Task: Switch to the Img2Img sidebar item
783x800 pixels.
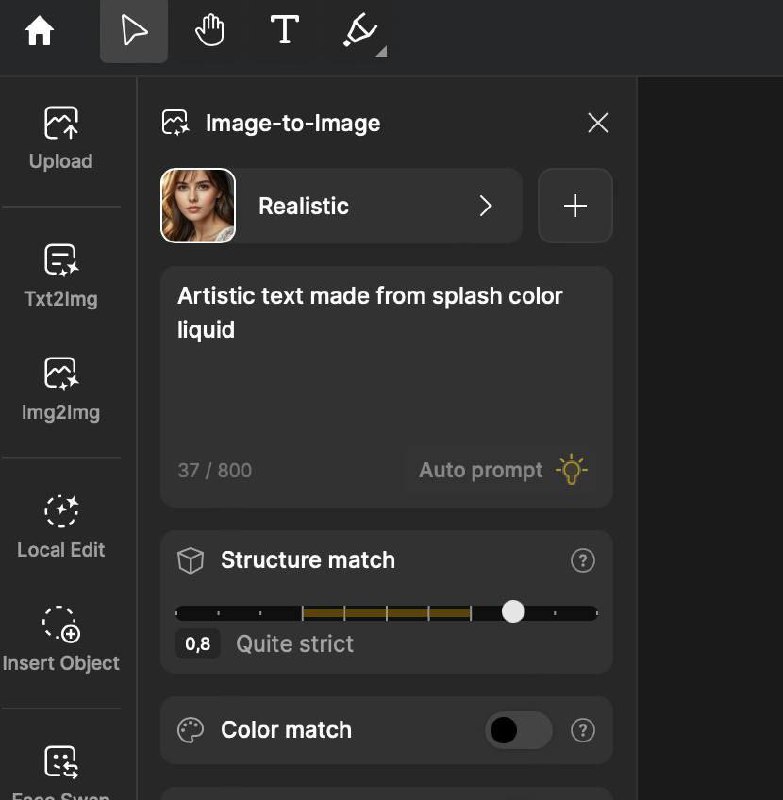Action: click(x=61, y=389)
